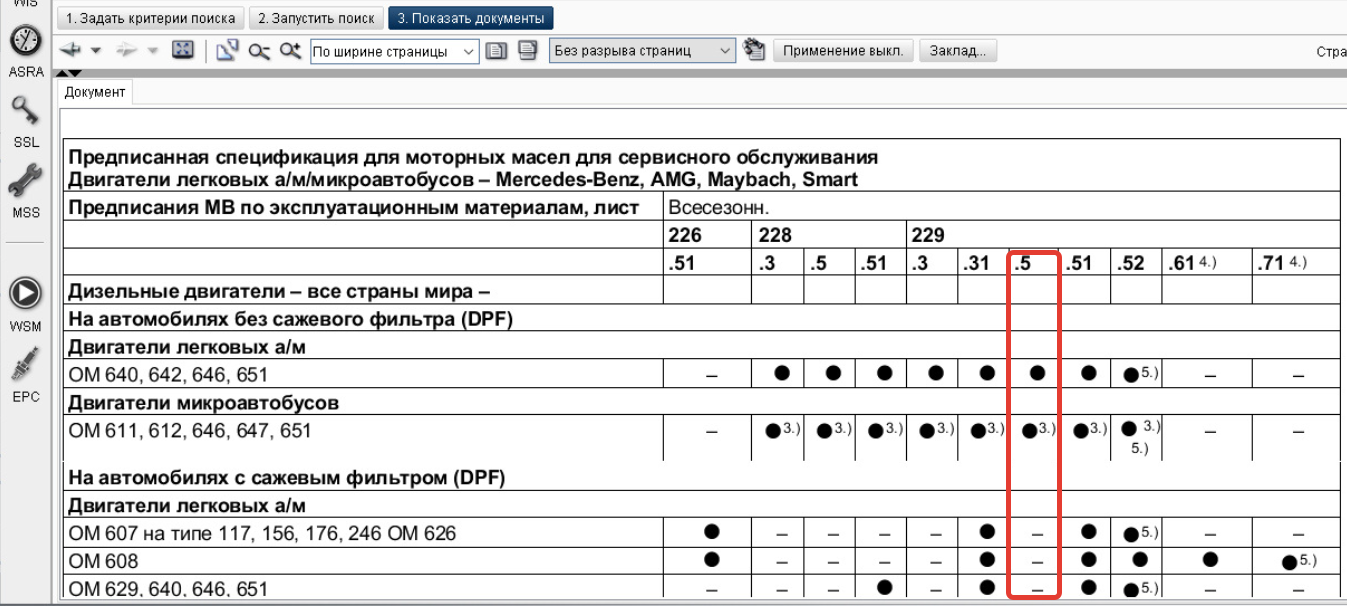The width and height of the screenshot is (1347, 608).
Task: Go forward with the right arrow icon
Action: (x=127, y=50)
